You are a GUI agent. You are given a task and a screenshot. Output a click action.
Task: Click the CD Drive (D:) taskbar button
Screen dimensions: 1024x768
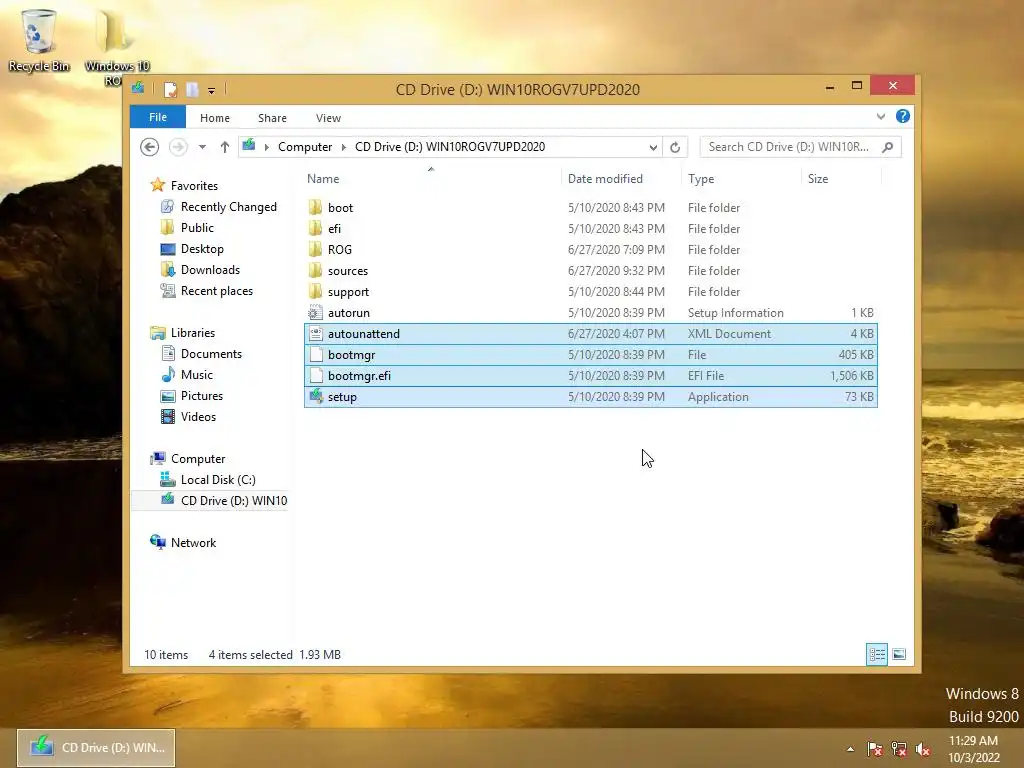click(x=96, y=748)
